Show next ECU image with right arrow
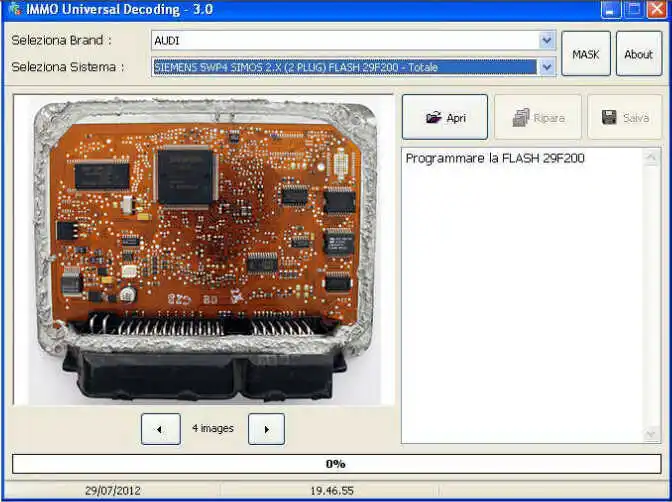The image size is (672, 502). [x=266, y=429]
